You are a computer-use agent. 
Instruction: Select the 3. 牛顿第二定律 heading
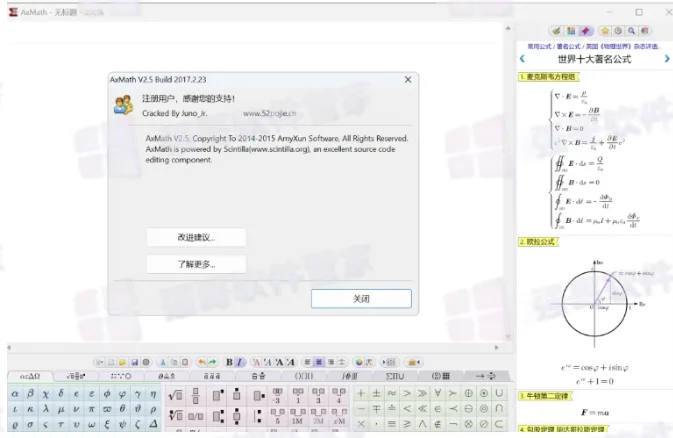(545, 396)
